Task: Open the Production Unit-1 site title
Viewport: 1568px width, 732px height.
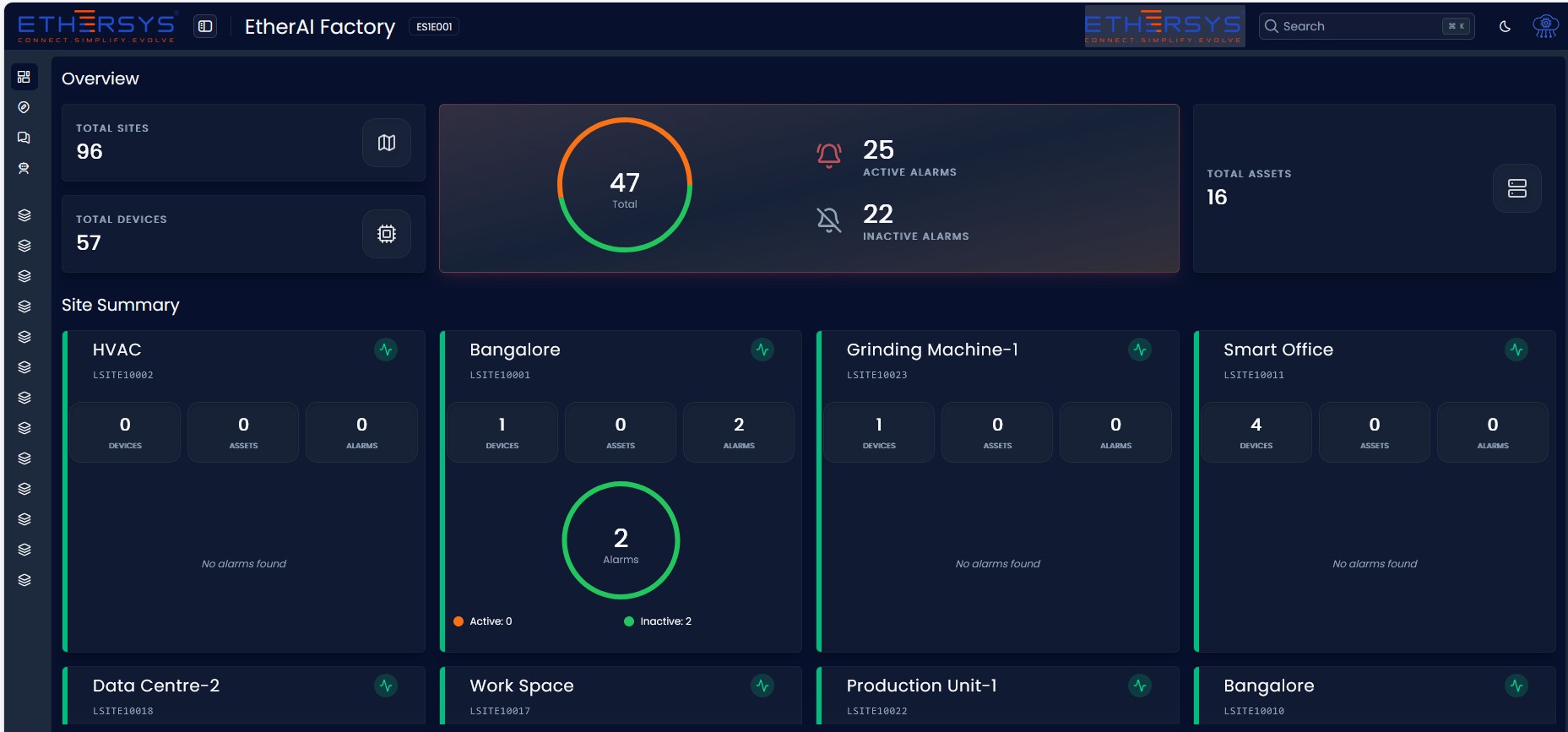Action: [921, 686]
